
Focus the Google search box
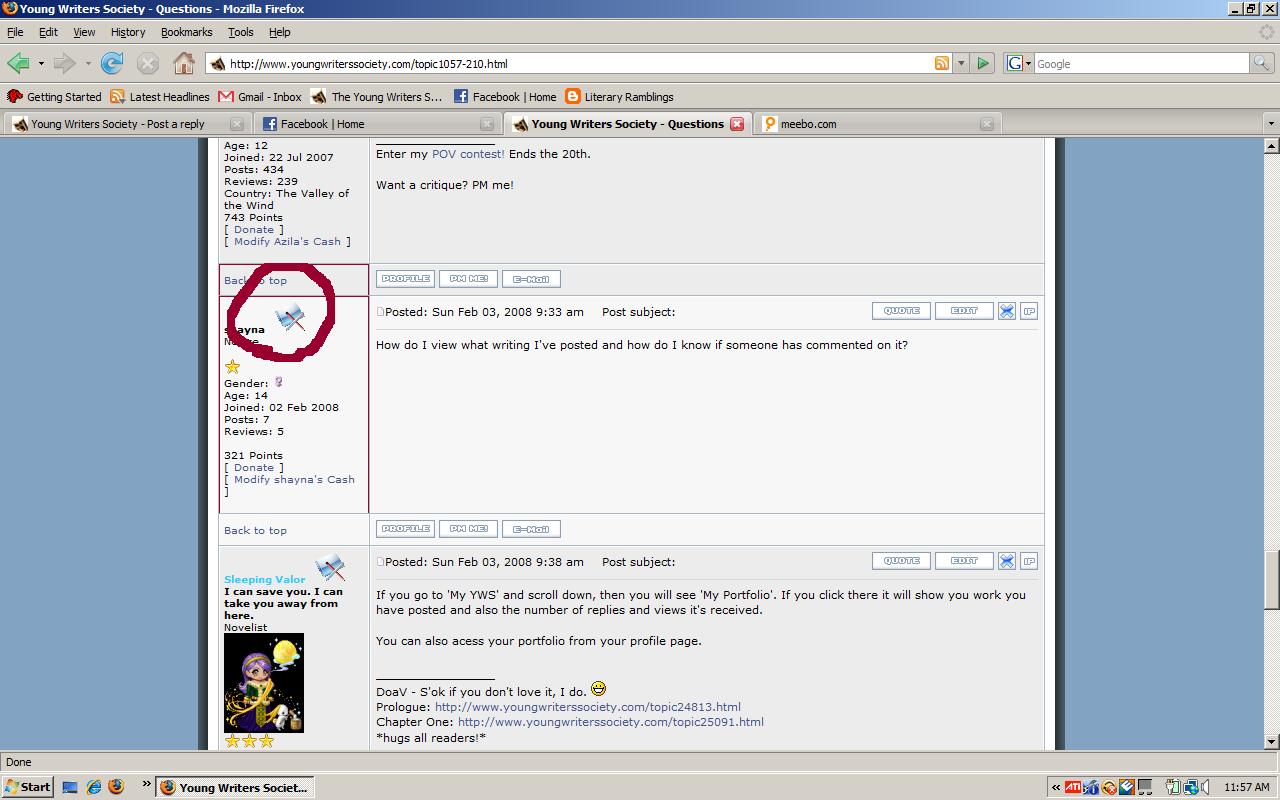(x=1142, y=63)
